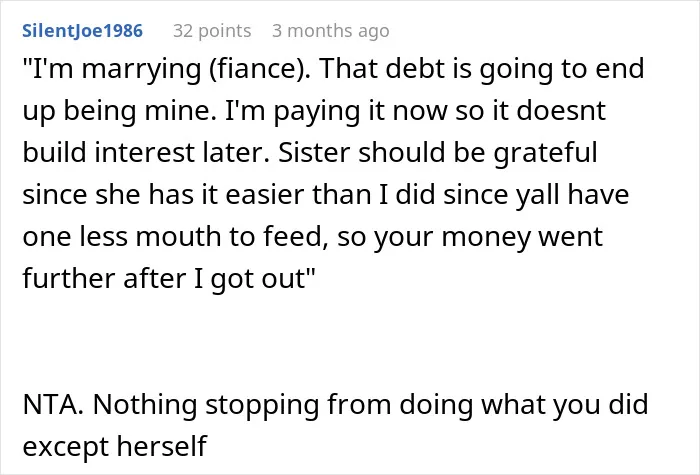Click the word "interest" in the third line
The height and width of the screenshot is (475, 700).
(x=145, y=153)
